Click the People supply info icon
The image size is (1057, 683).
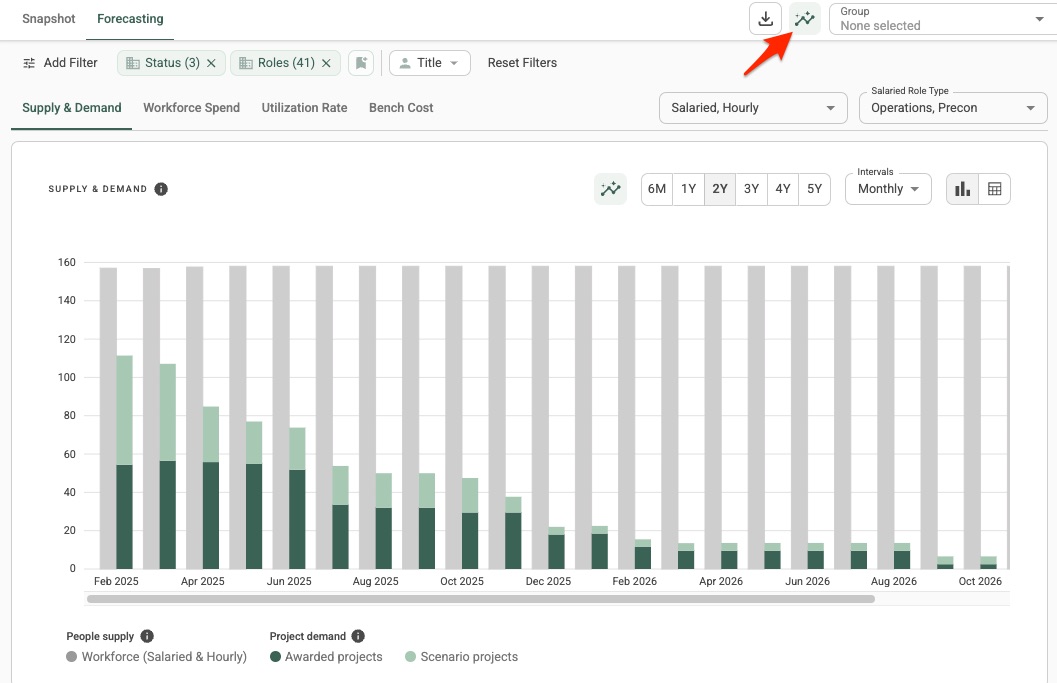(x=147, y=636)
